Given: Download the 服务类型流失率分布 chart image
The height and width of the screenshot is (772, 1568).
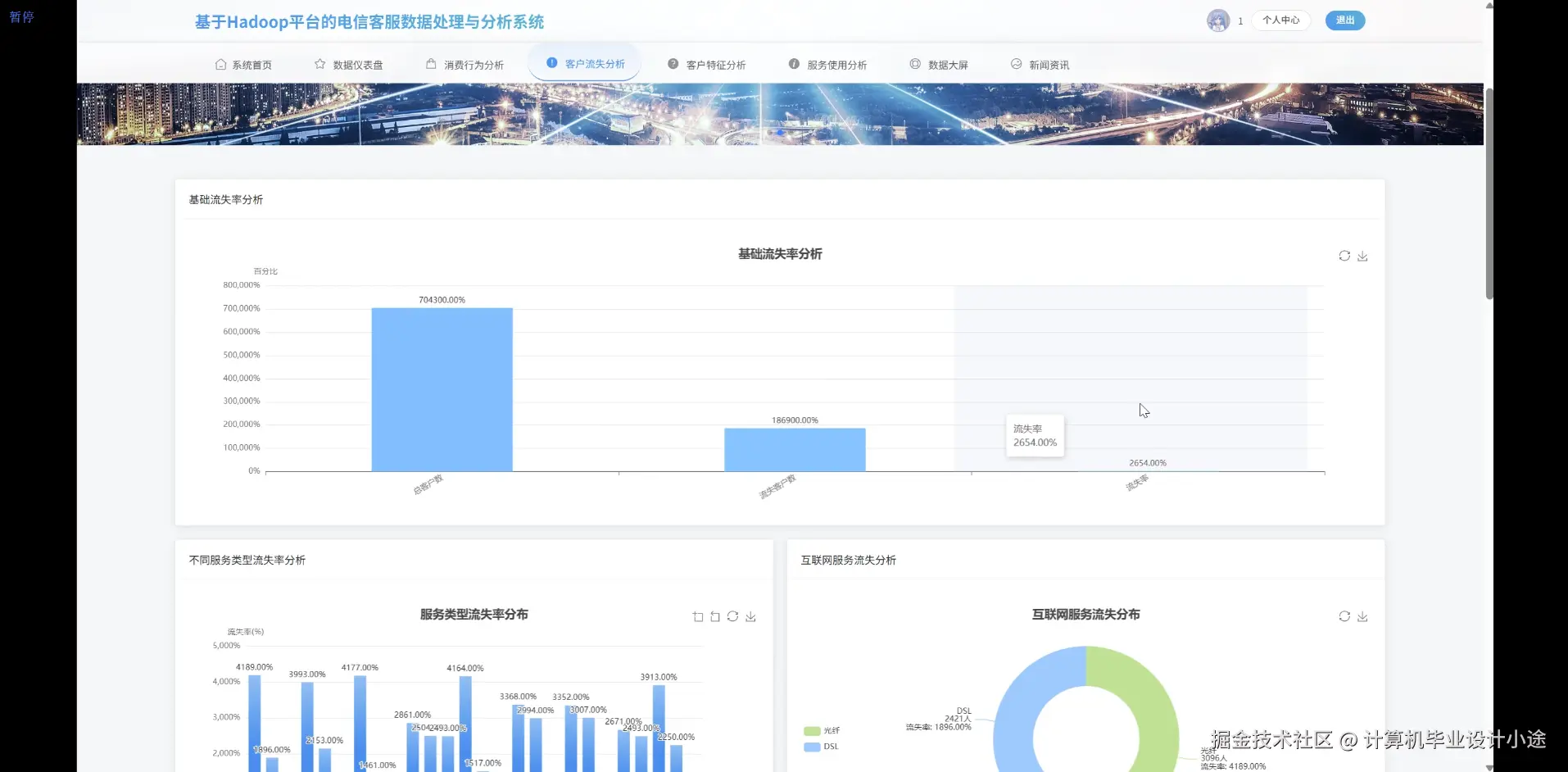Looking at the screenshot, I should (x=750, y=616).
